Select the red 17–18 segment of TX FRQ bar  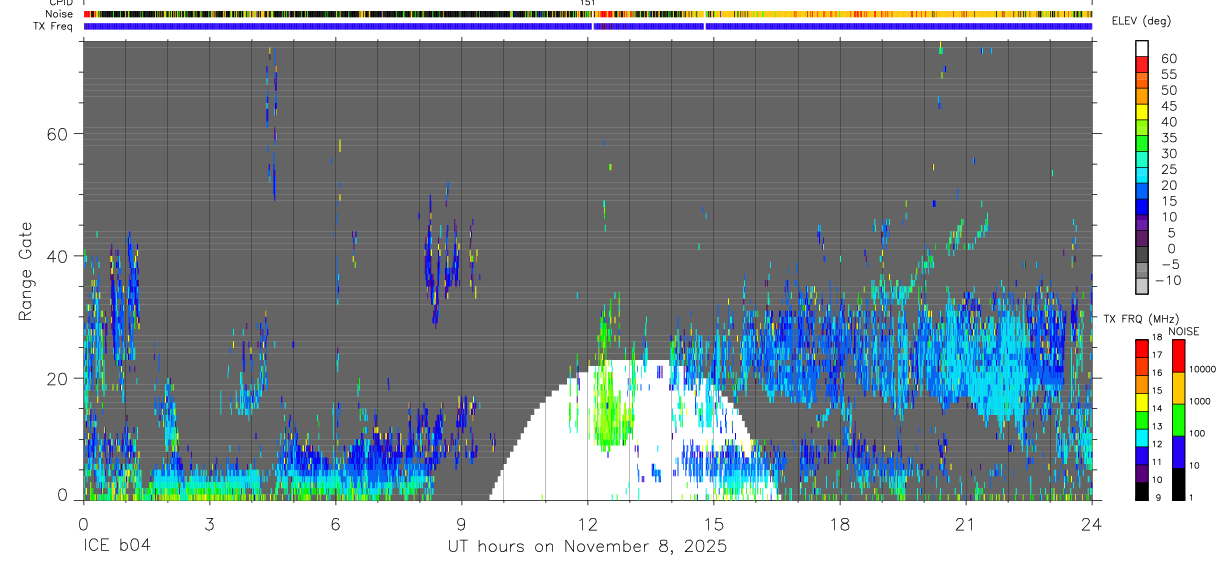1142,348
